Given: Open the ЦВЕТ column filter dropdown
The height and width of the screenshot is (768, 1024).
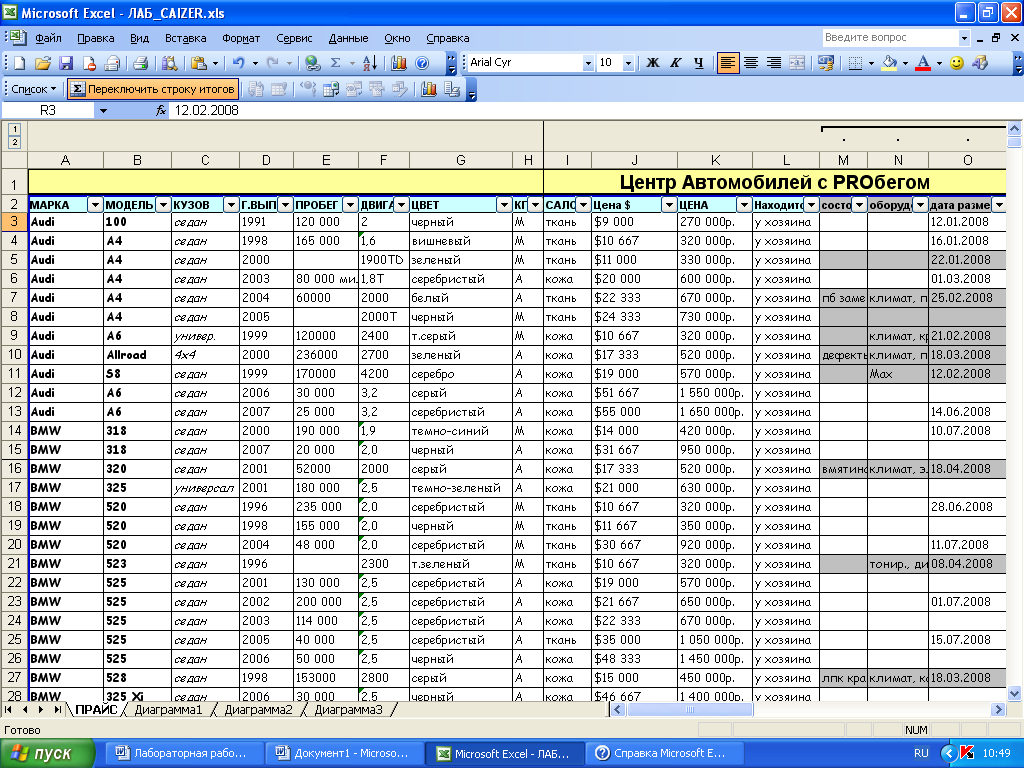Looking at the screenshot, I should click(504, 205).
